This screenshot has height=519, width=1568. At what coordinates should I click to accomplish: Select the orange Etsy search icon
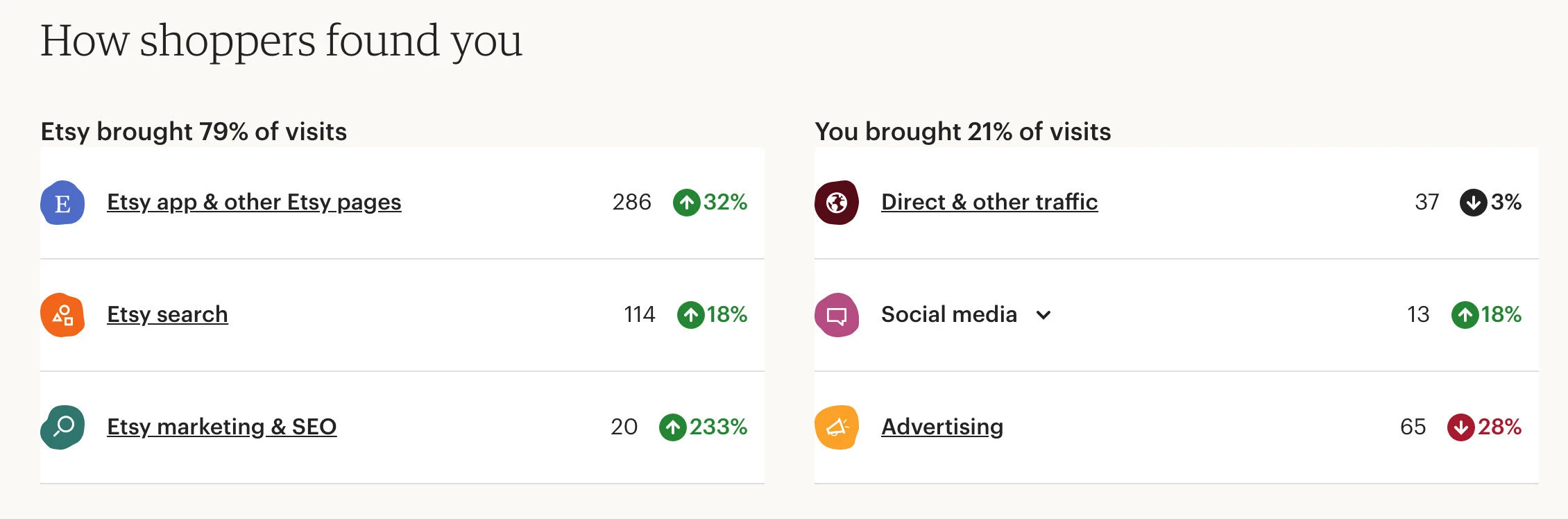(x=62, y=314)
